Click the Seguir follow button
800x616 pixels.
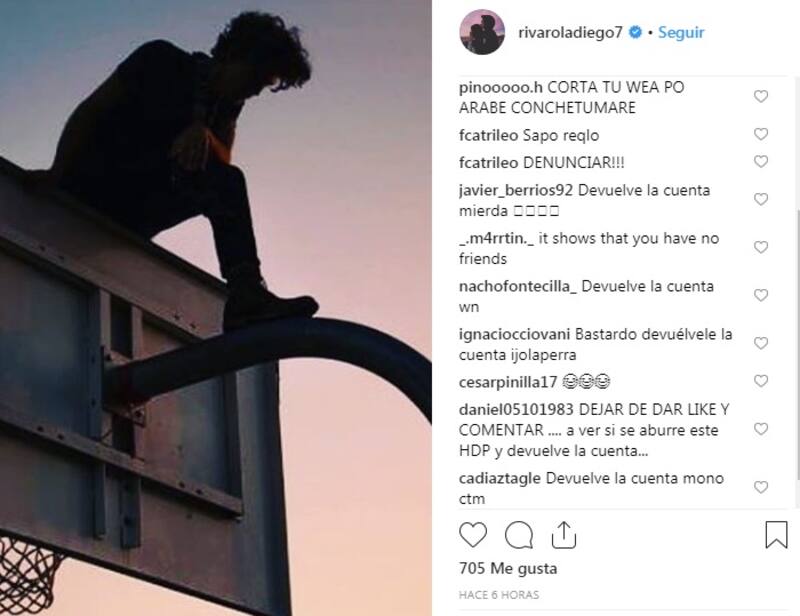(681, 32)
